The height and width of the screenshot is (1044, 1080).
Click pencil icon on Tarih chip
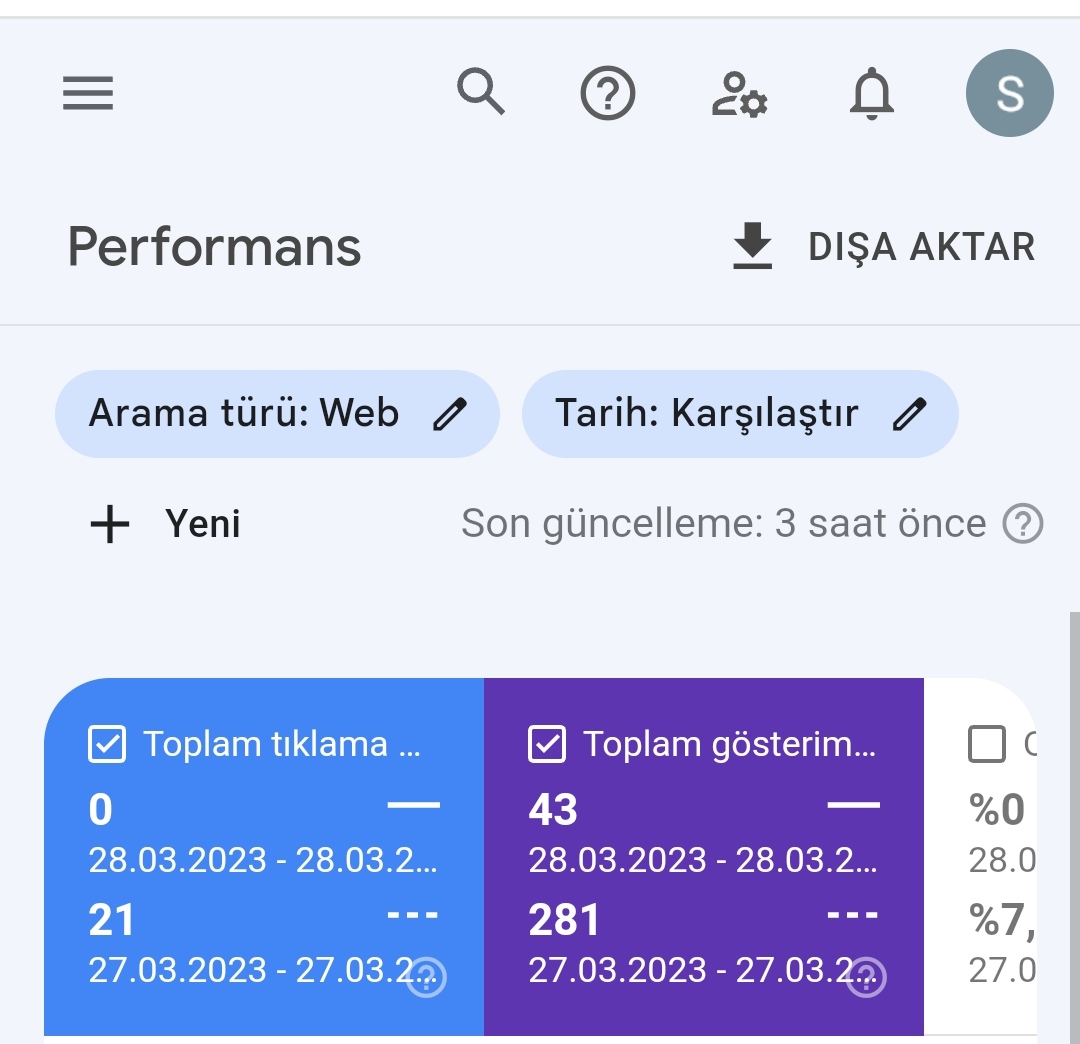pyautogui.click(x=910, y=414)
